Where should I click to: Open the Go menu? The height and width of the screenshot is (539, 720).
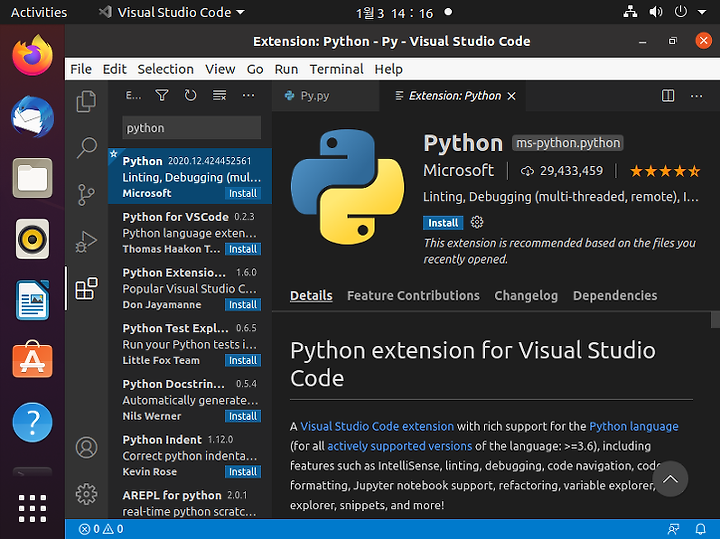click(x=255, y=69)
